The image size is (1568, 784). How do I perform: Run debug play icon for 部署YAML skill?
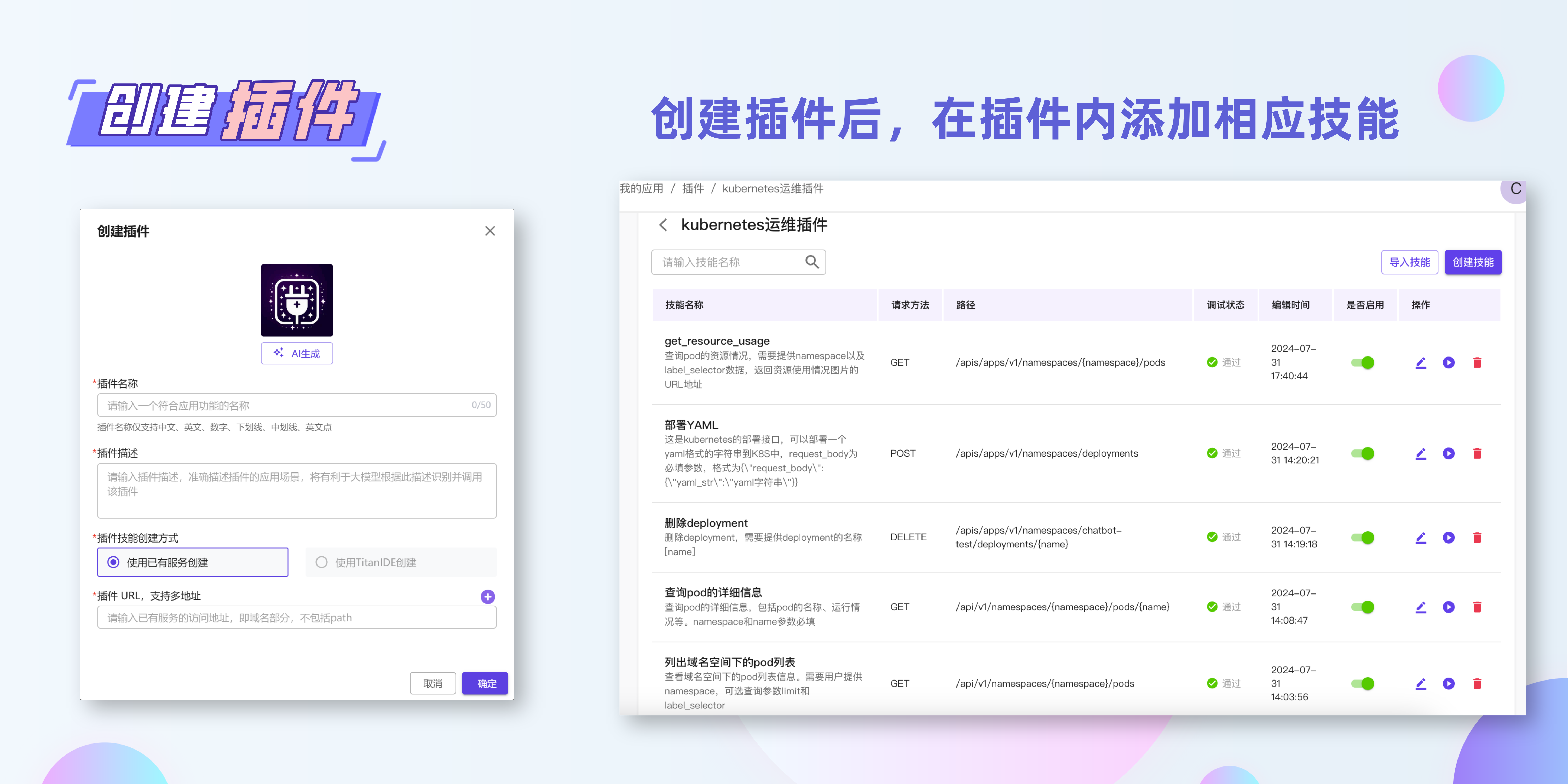1448,453
